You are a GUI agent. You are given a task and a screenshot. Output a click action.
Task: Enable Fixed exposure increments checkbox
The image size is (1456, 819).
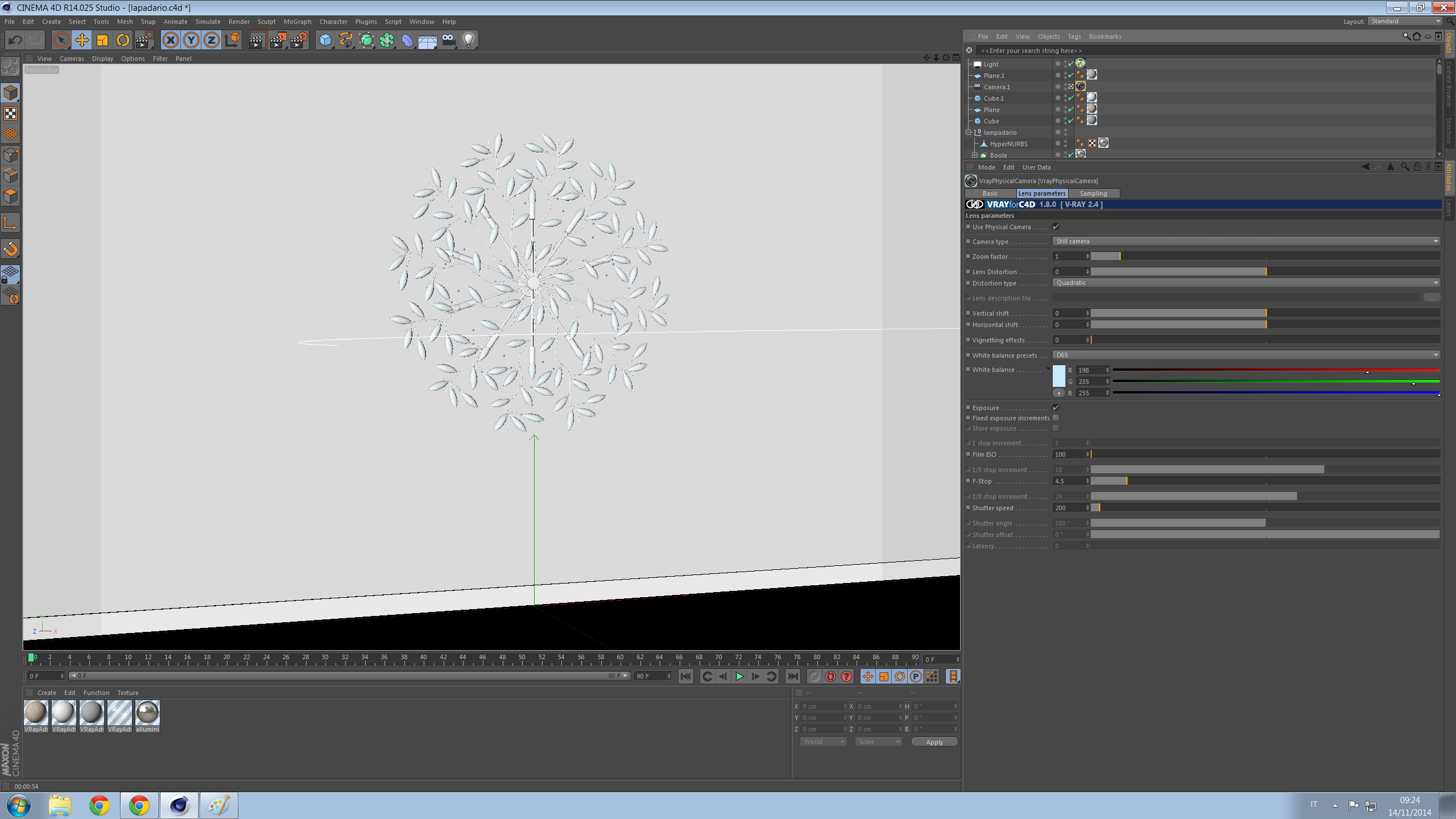(1056, 418)
